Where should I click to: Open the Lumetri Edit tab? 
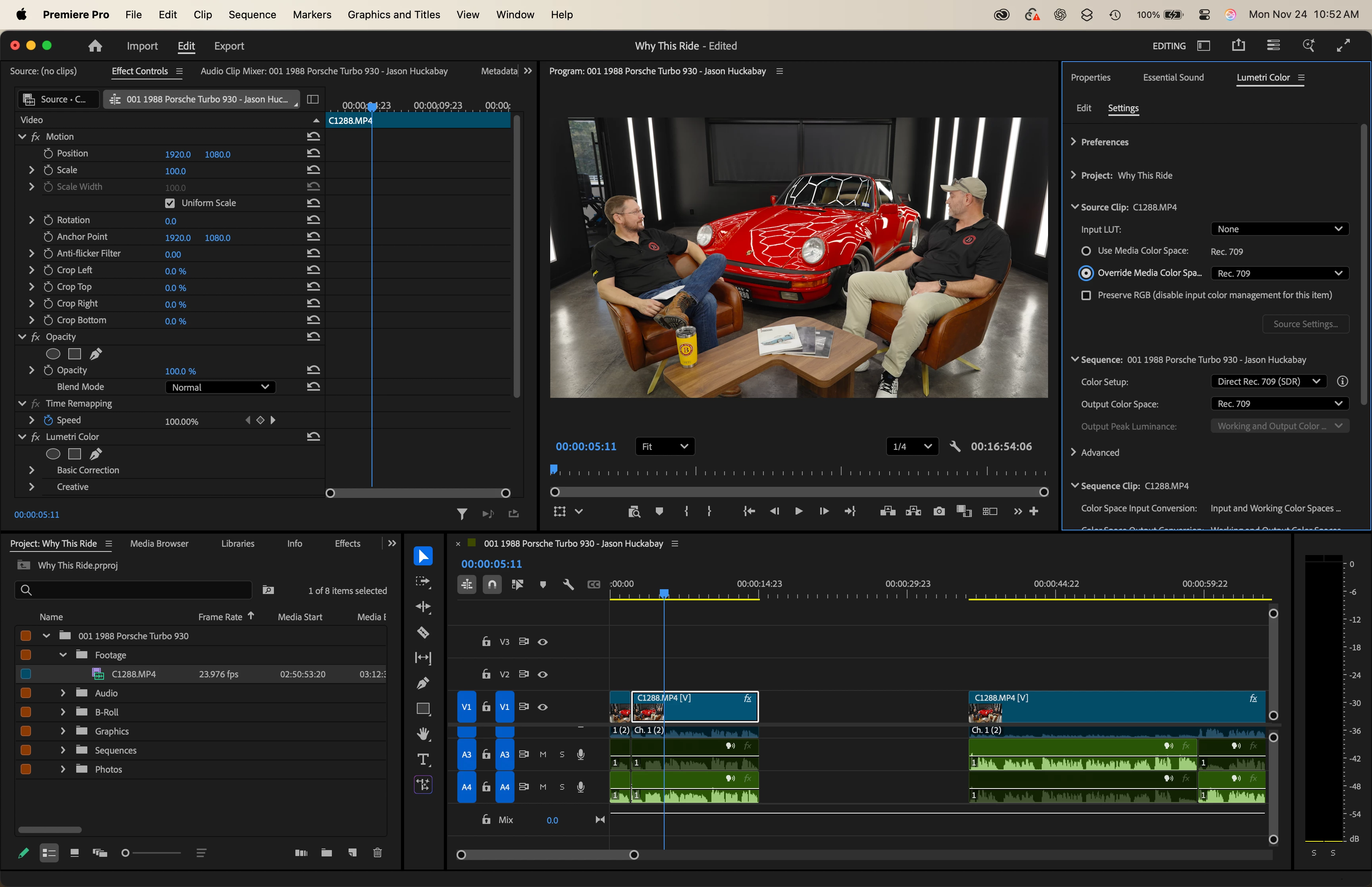tap(1083, 108)
